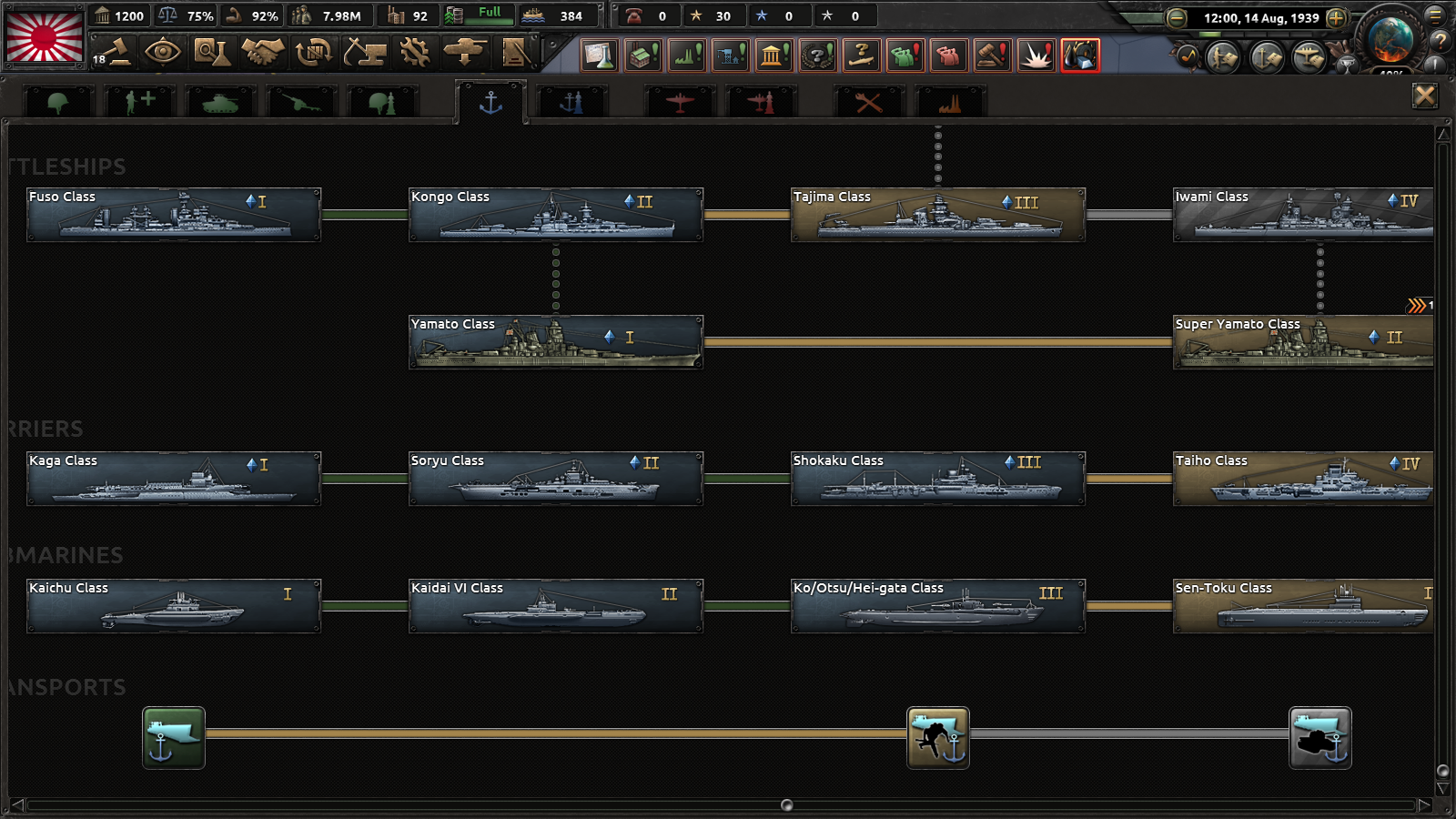Viewport: 1456px width, 819px height.
Task: Select the Taiho Class carrier technology
Action: [x=1303, y=479]
